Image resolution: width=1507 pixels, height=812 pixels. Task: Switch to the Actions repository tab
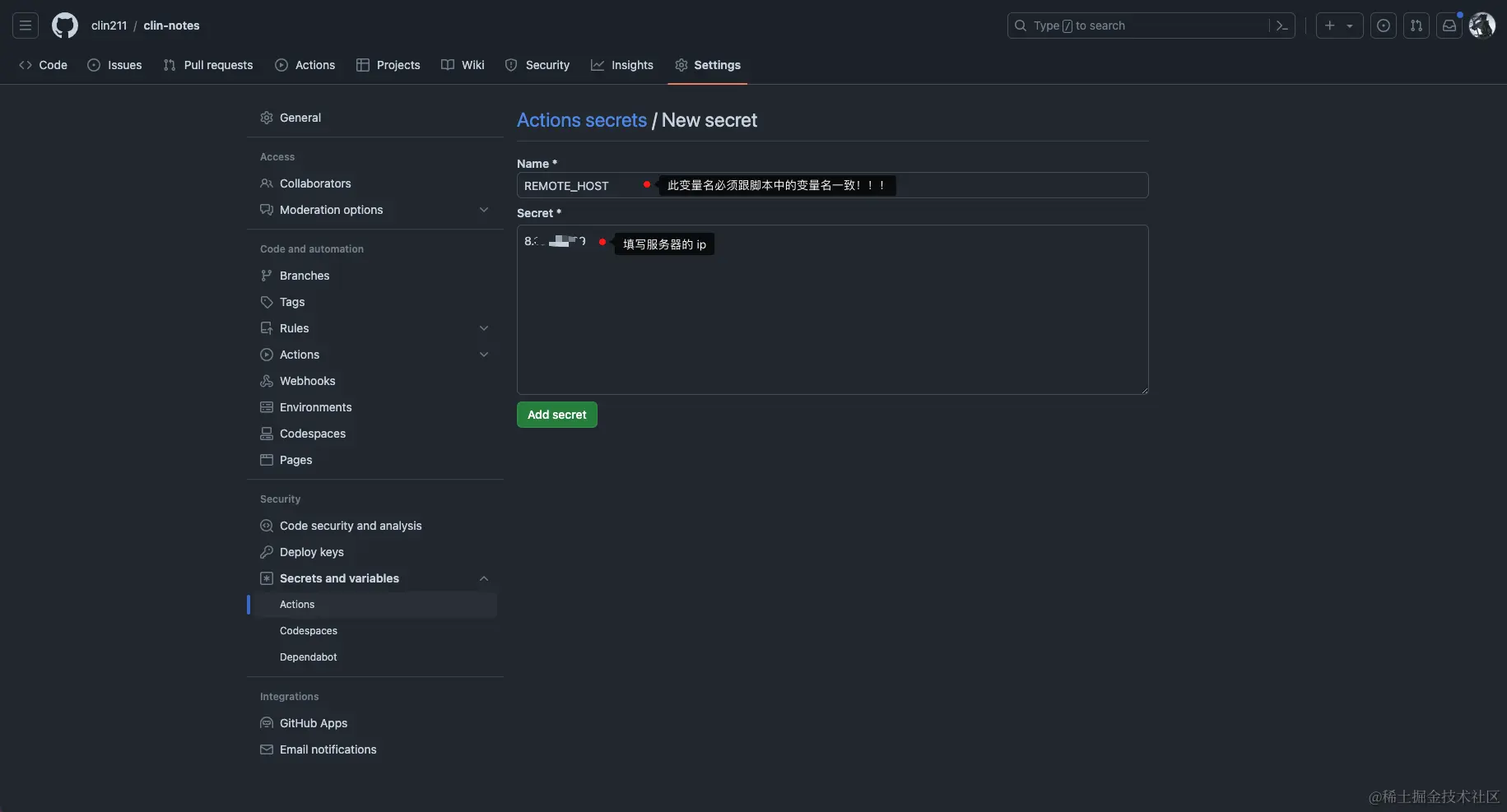pyautogui.click(x=305, y=65)
